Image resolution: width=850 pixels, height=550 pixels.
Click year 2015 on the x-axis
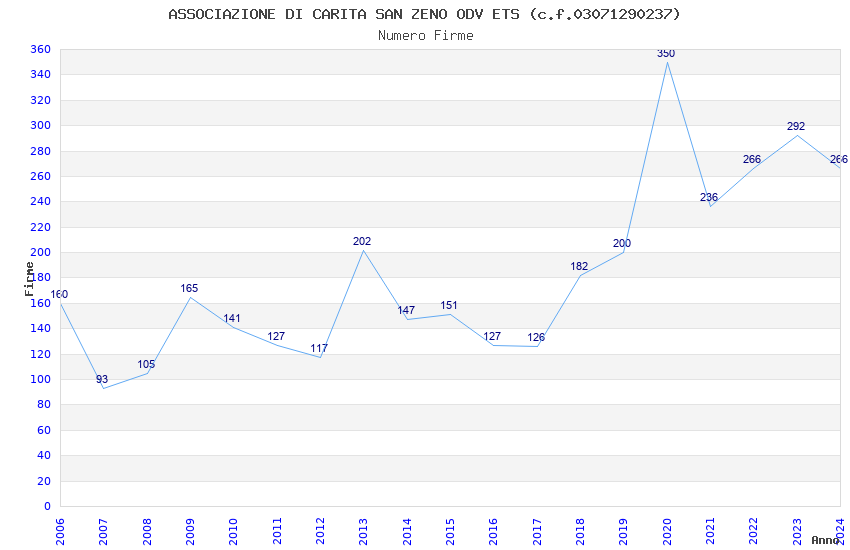(x=450, y=532)
